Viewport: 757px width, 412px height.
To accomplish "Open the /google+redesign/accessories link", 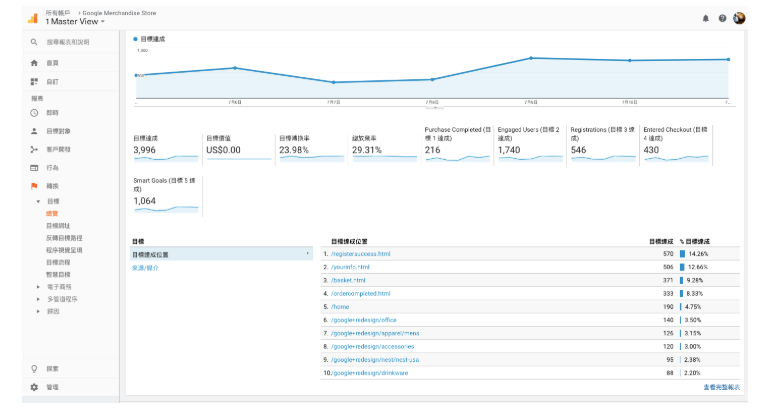I will coord(372,346).
